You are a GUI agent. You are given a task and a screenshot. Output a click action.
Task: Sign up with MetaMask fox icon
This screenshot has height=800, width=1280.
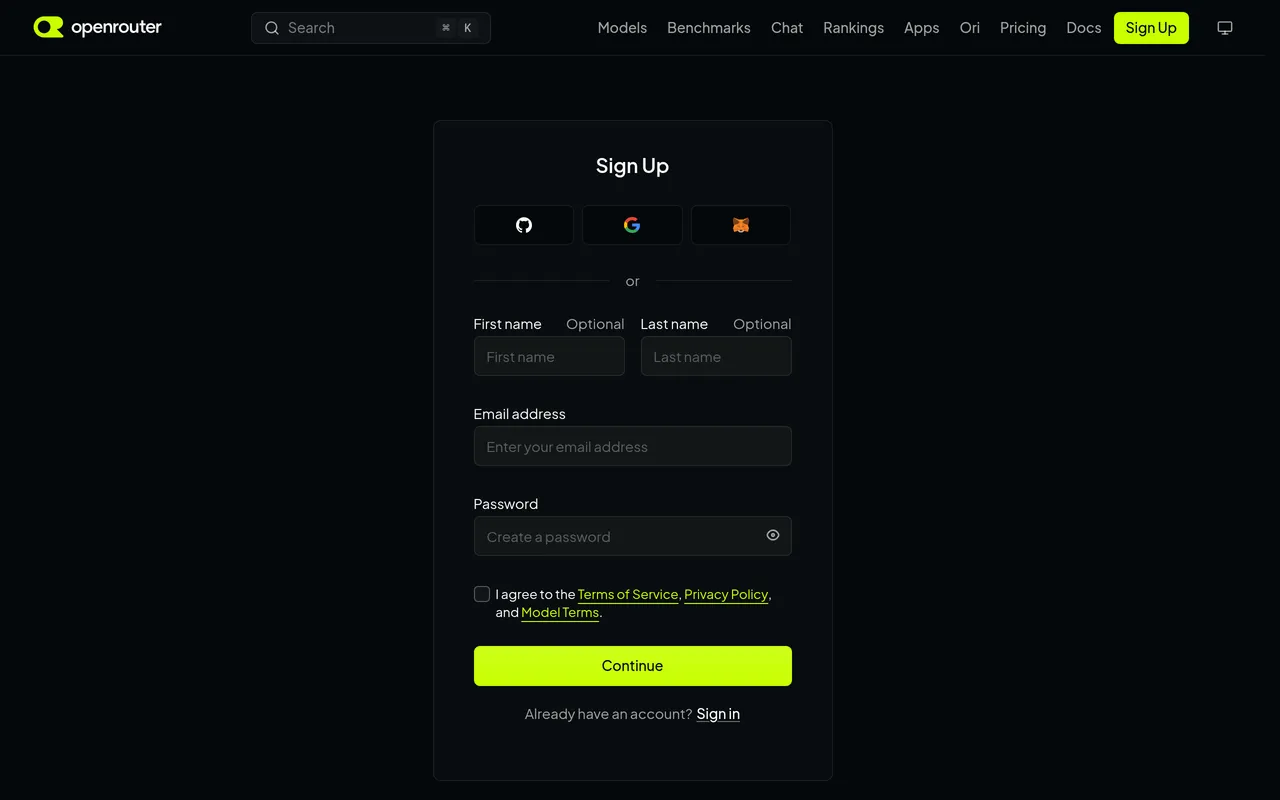coord(741,225)
